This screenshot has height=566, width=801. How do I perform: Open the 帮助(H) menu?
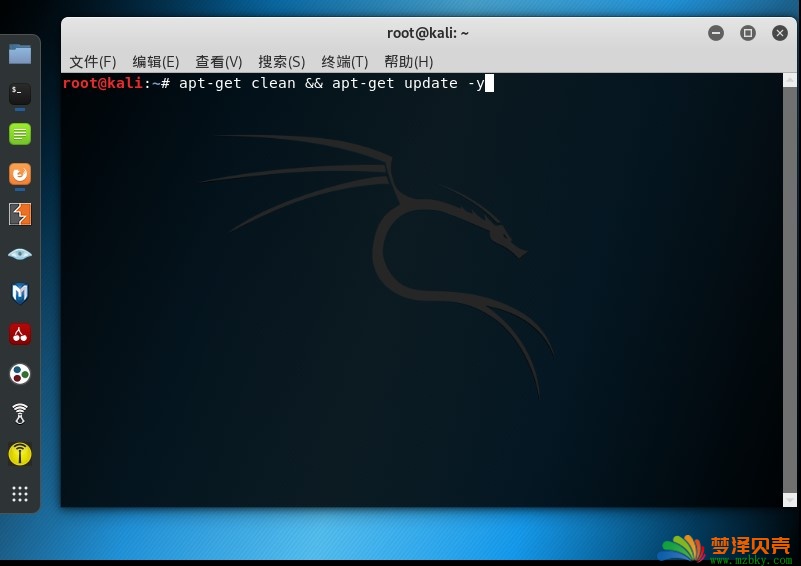(409, 62)
